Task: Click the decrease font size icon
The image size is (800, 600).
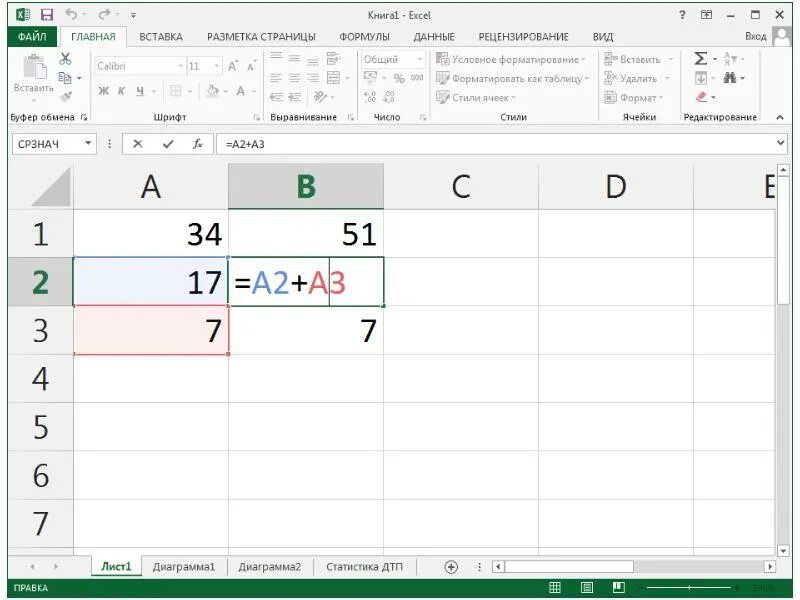Action: pos(251,66)
